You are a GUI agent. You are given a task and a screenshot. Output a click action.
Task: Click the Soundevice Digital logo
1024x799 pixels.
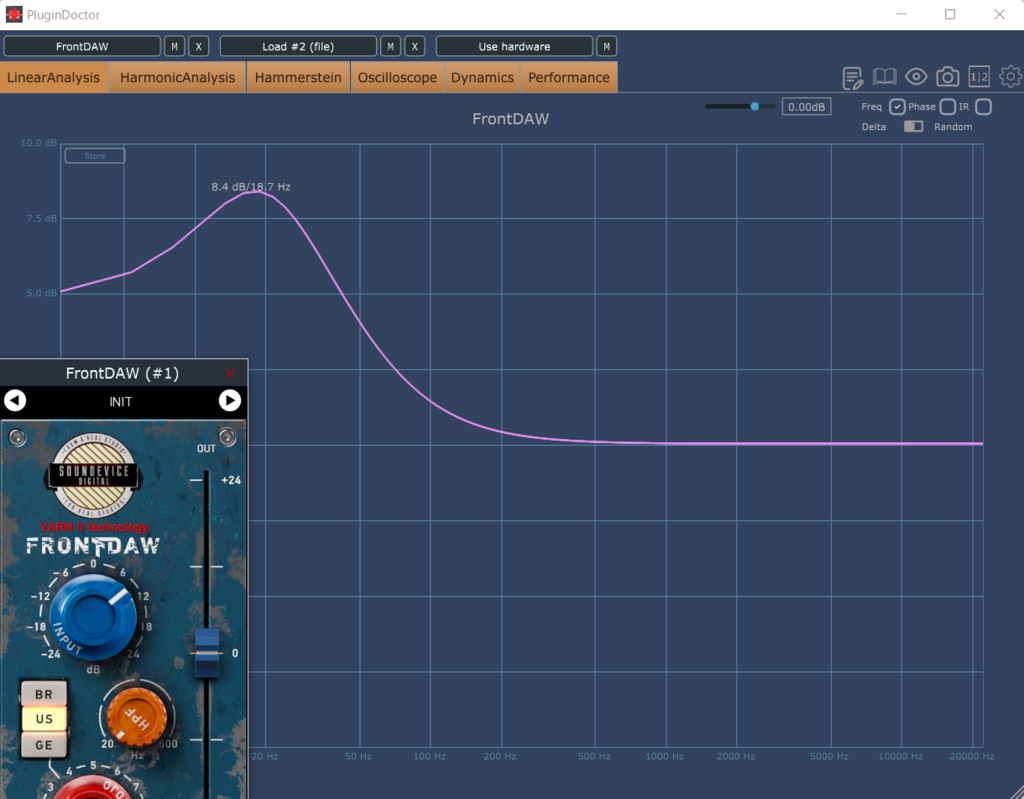pos(94,475)
